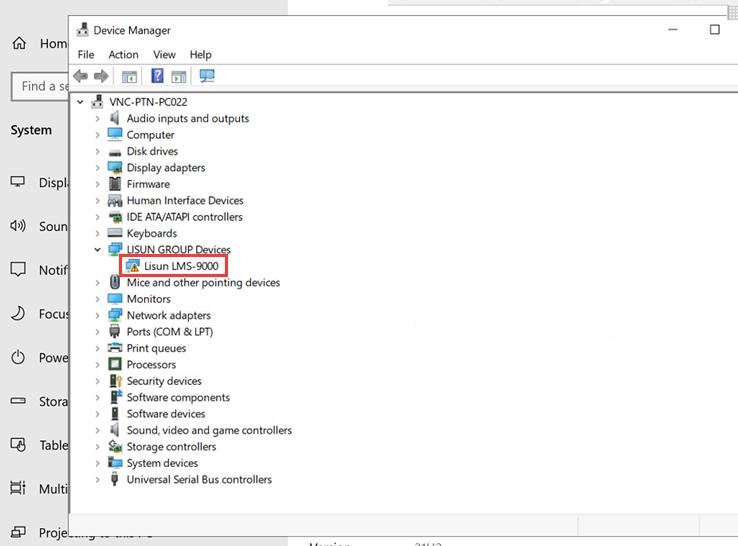
Task: Expand the Ports (COM & LPT) node
Action: click(97, 332)
